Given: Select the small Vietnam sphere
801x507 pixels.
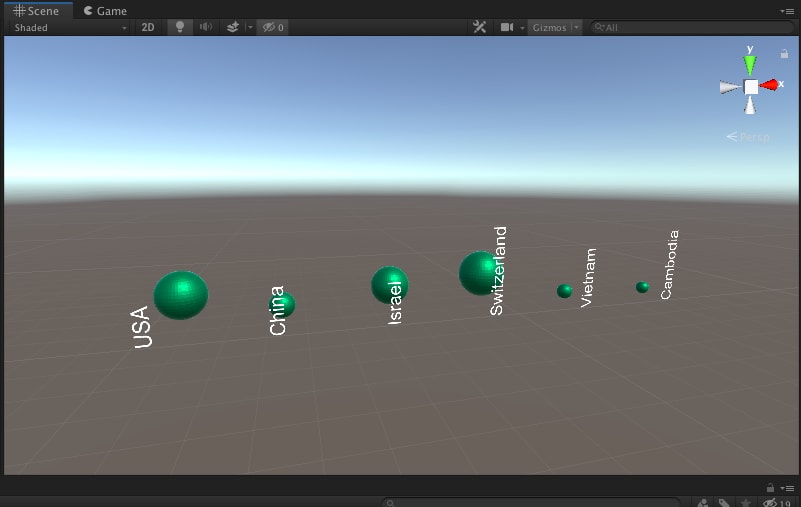Looking at the screenshot, I should (564, 291).
